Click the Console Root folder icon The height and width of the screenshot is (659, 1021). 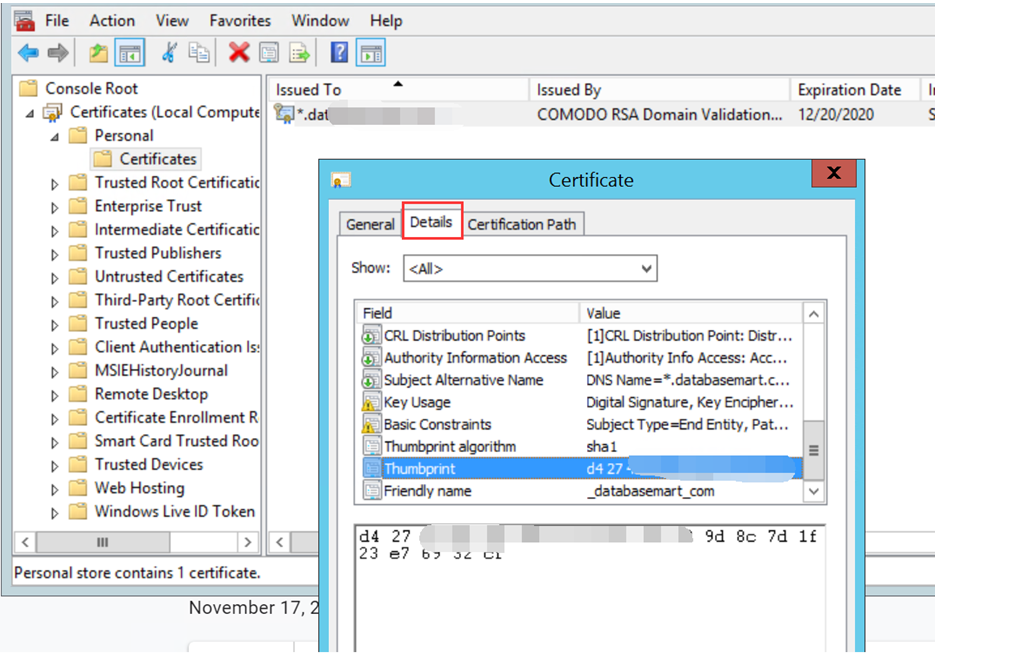pos(28,89)
